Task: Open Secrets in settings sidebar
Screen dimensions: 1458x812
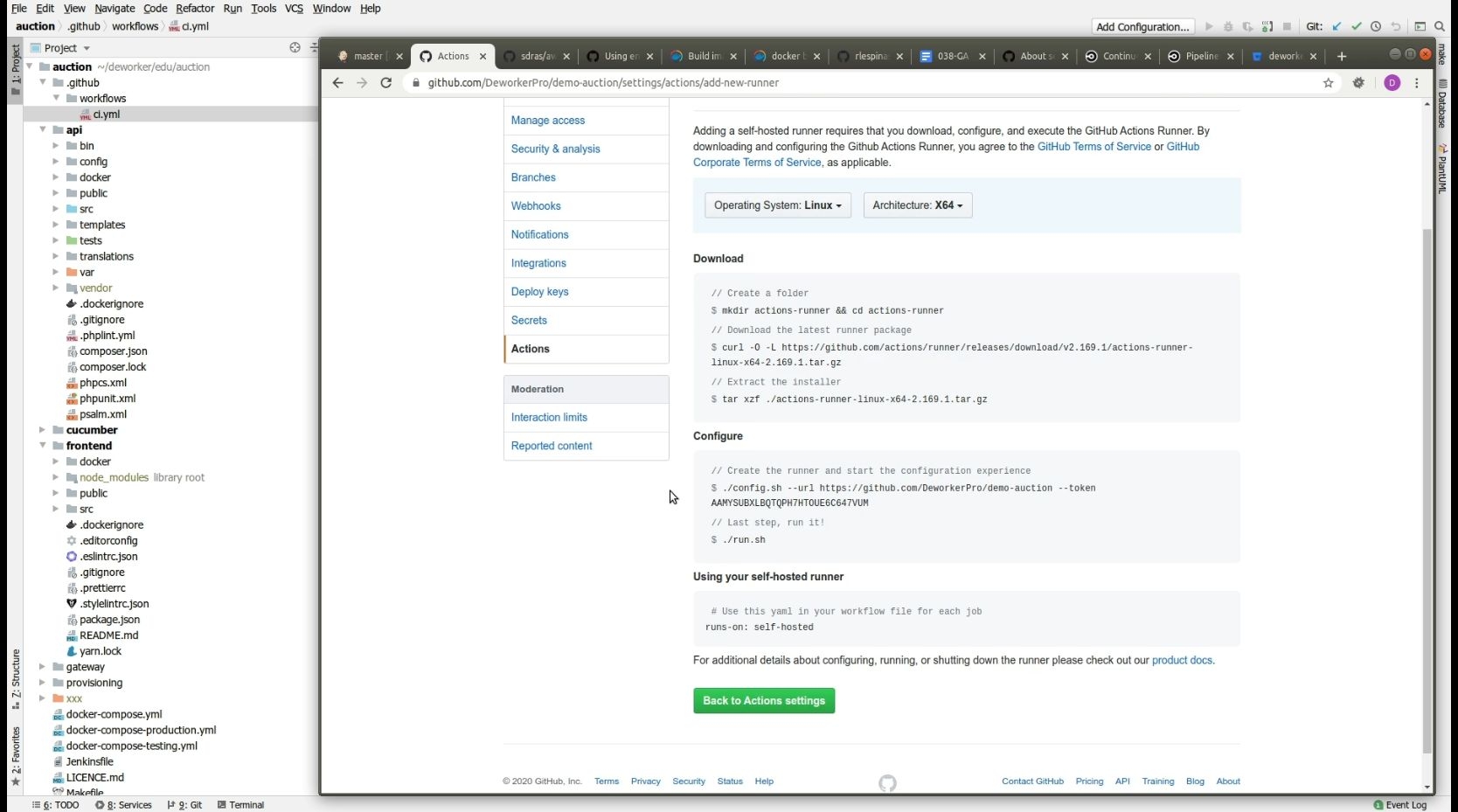Action: click(x=529, y=321)
